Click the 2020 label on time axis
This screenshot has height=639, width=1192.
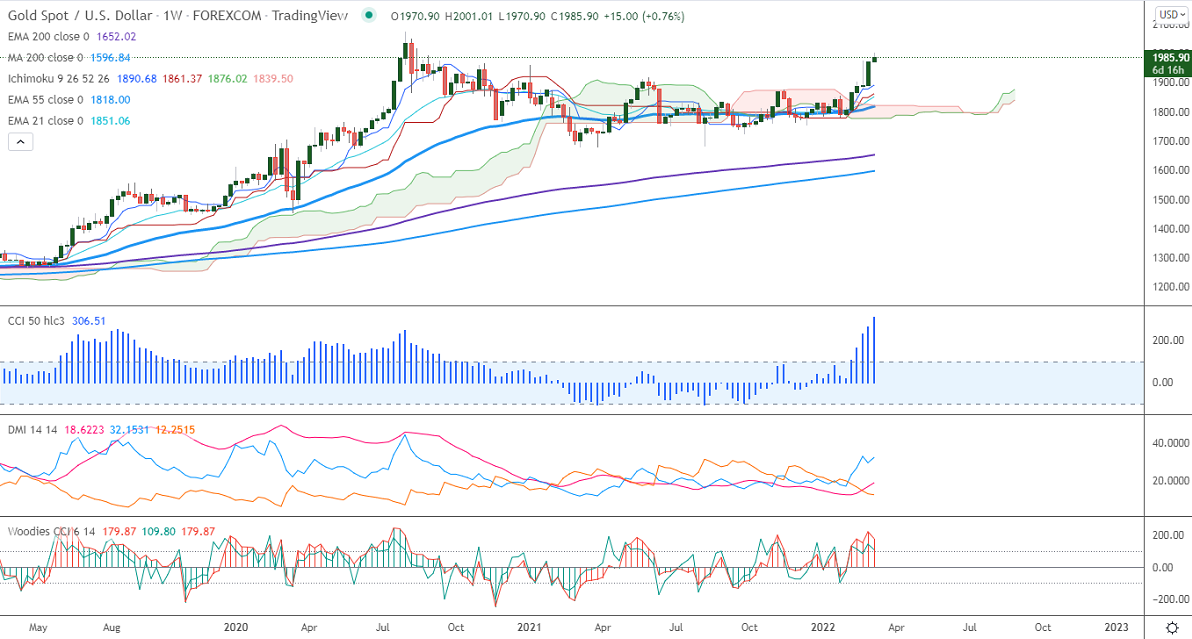coord(236,628)
